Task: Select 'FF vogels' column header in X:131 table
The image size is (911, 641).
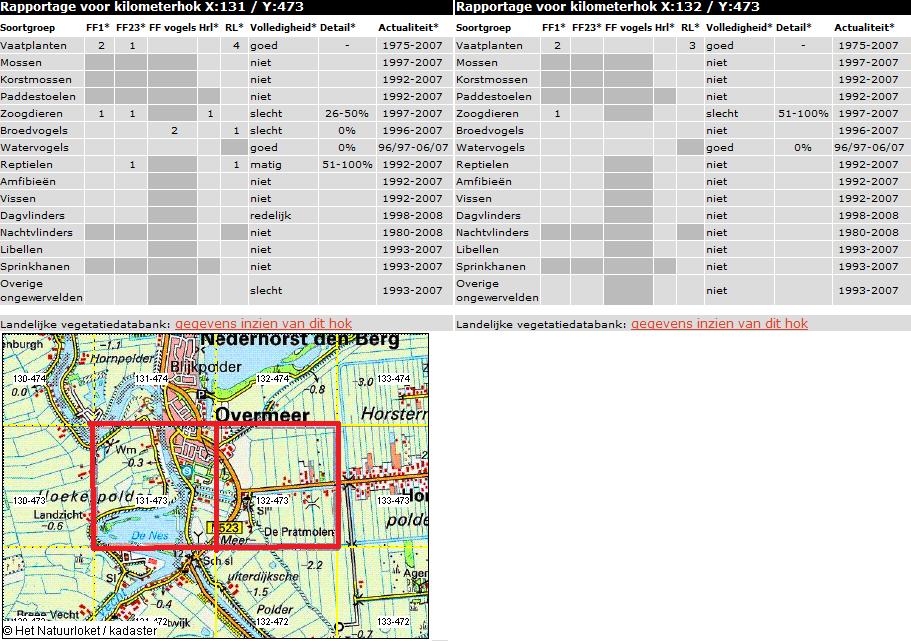Action: (x=173, y=28)
